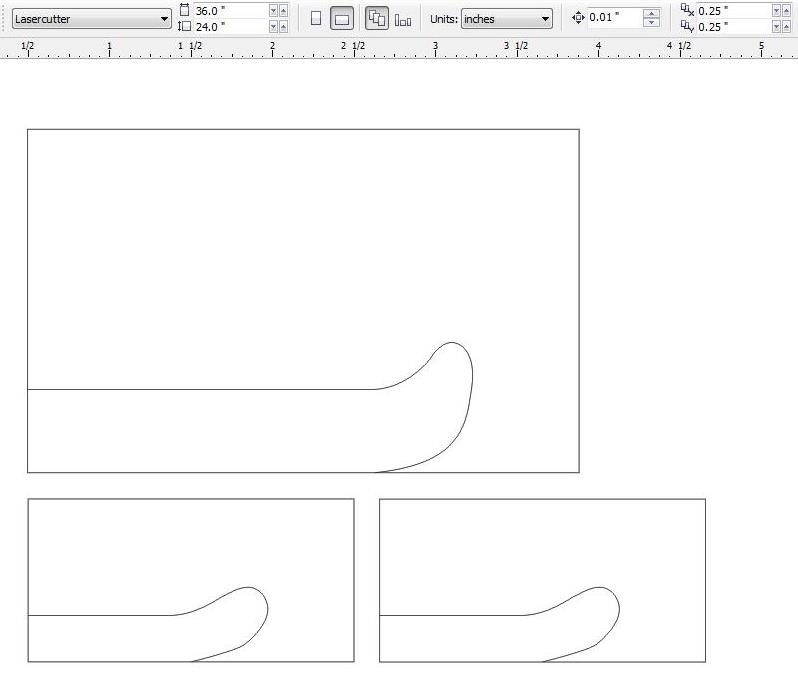The height and width of the screenshot is (685, 798).
Task: Click the Units label
Action: (444, 19)
